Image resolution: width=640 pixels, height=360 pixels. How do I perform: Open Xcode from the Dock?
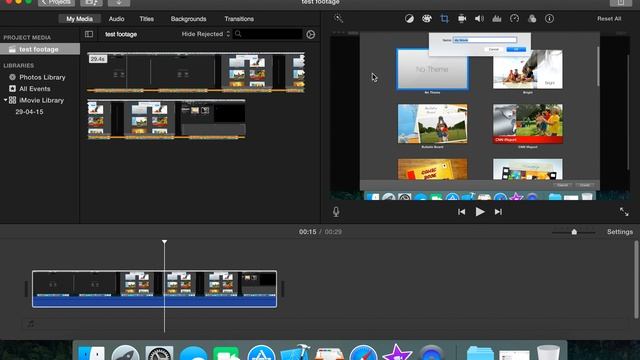(295, 353)
